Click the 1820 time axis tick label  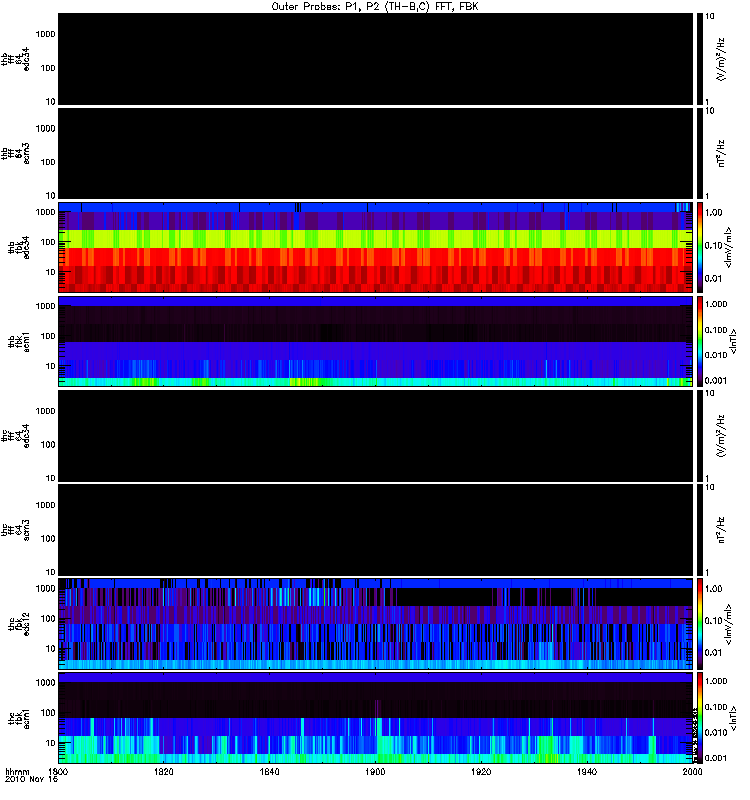pyautogui.click(x=164, y=771)
